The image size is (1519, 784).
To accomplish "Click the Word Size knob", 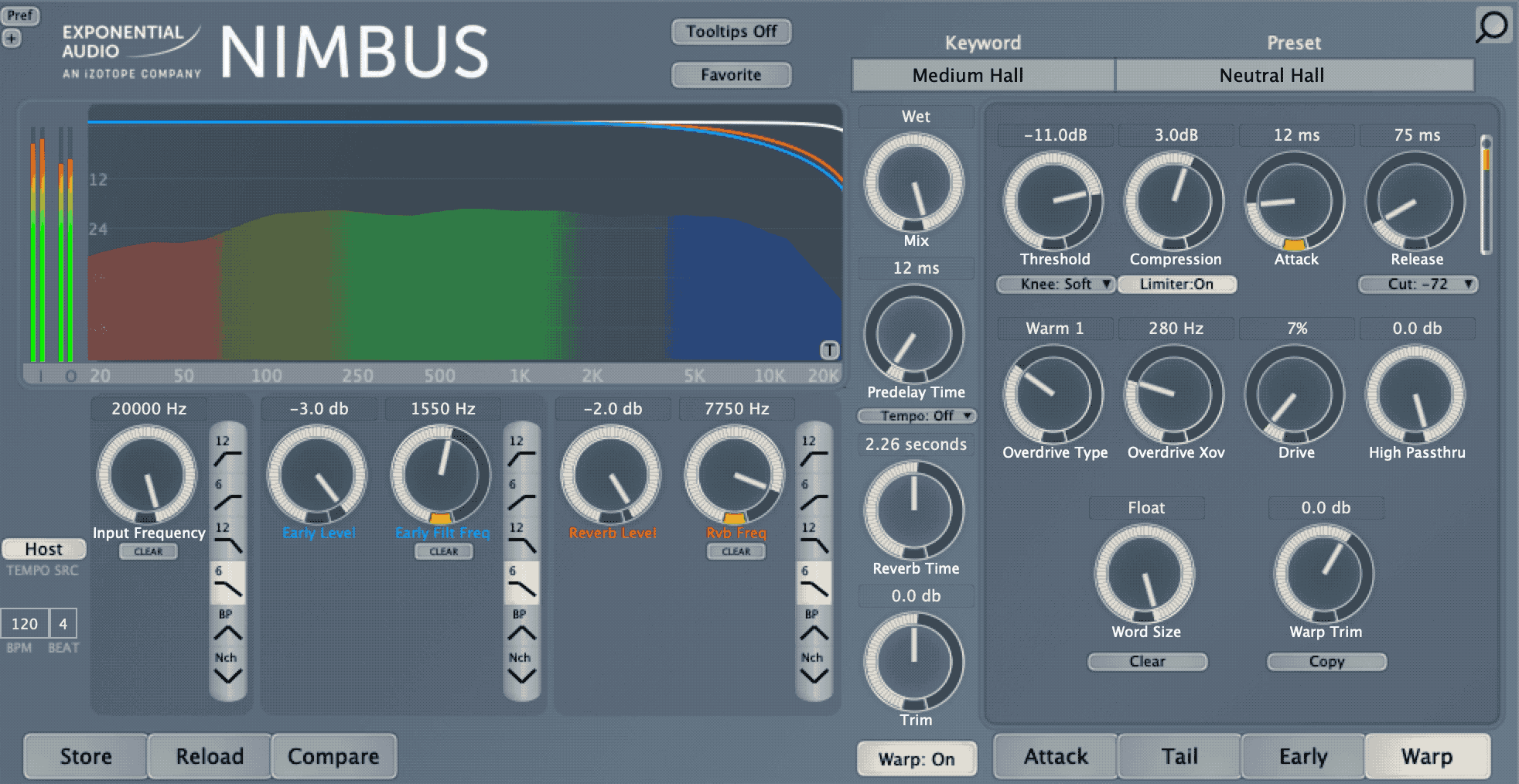I will [x=1145, y=574].
